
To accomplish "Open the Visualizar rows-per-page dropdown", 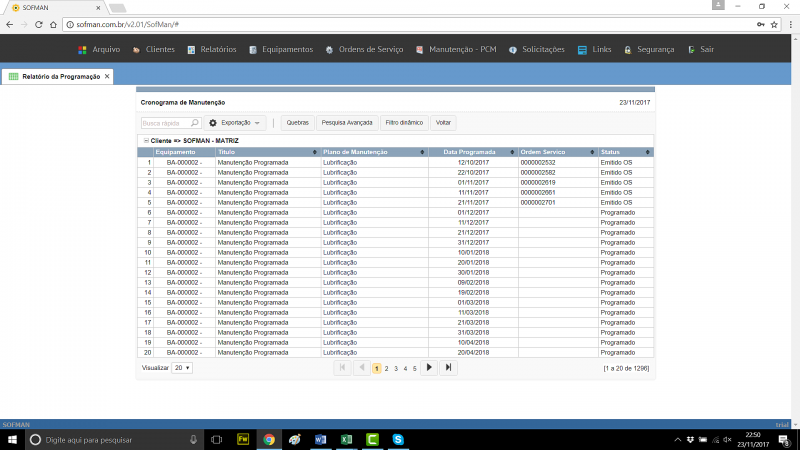I will (x=182, y=368).
